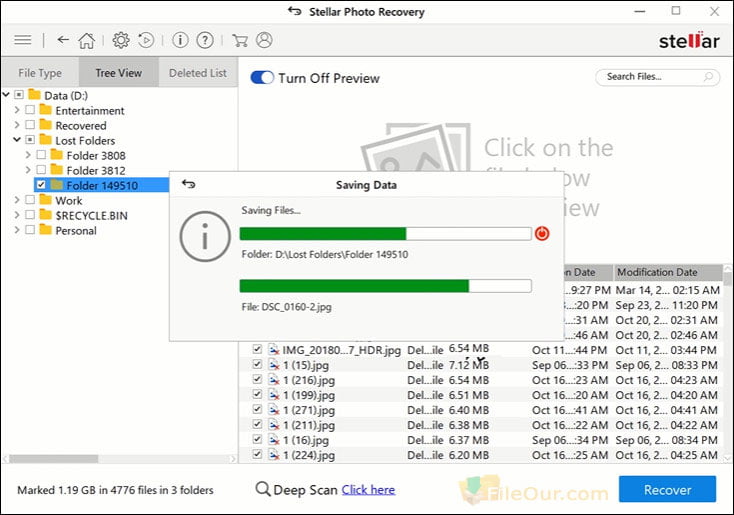The height and width of the screenshot is (515, 734).
Task: Sort by Modification Date column header
Action: [x=668, y=272]
